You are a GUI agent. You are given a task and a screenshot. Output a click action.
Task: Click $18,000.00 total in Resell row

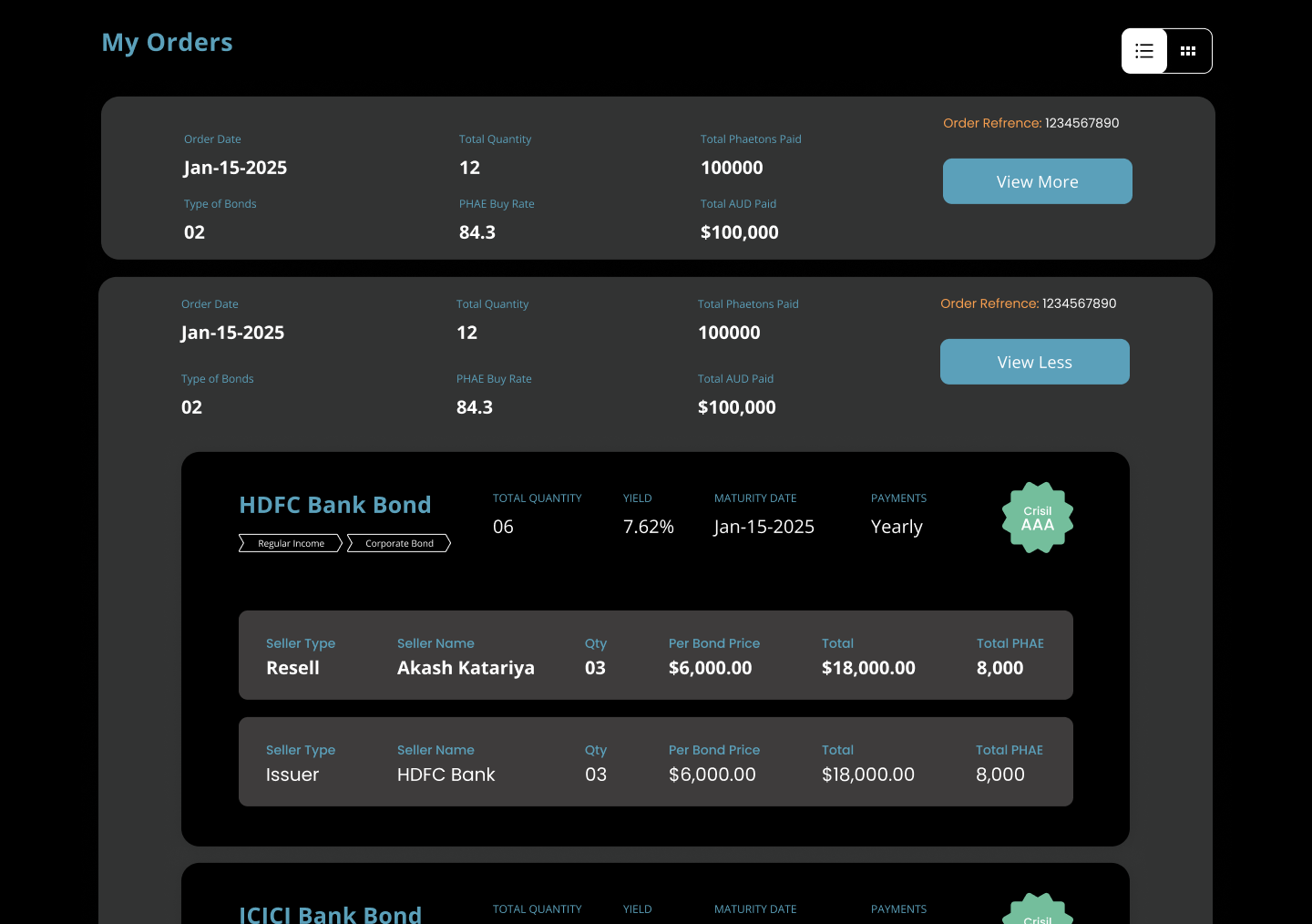pos(867,668)
